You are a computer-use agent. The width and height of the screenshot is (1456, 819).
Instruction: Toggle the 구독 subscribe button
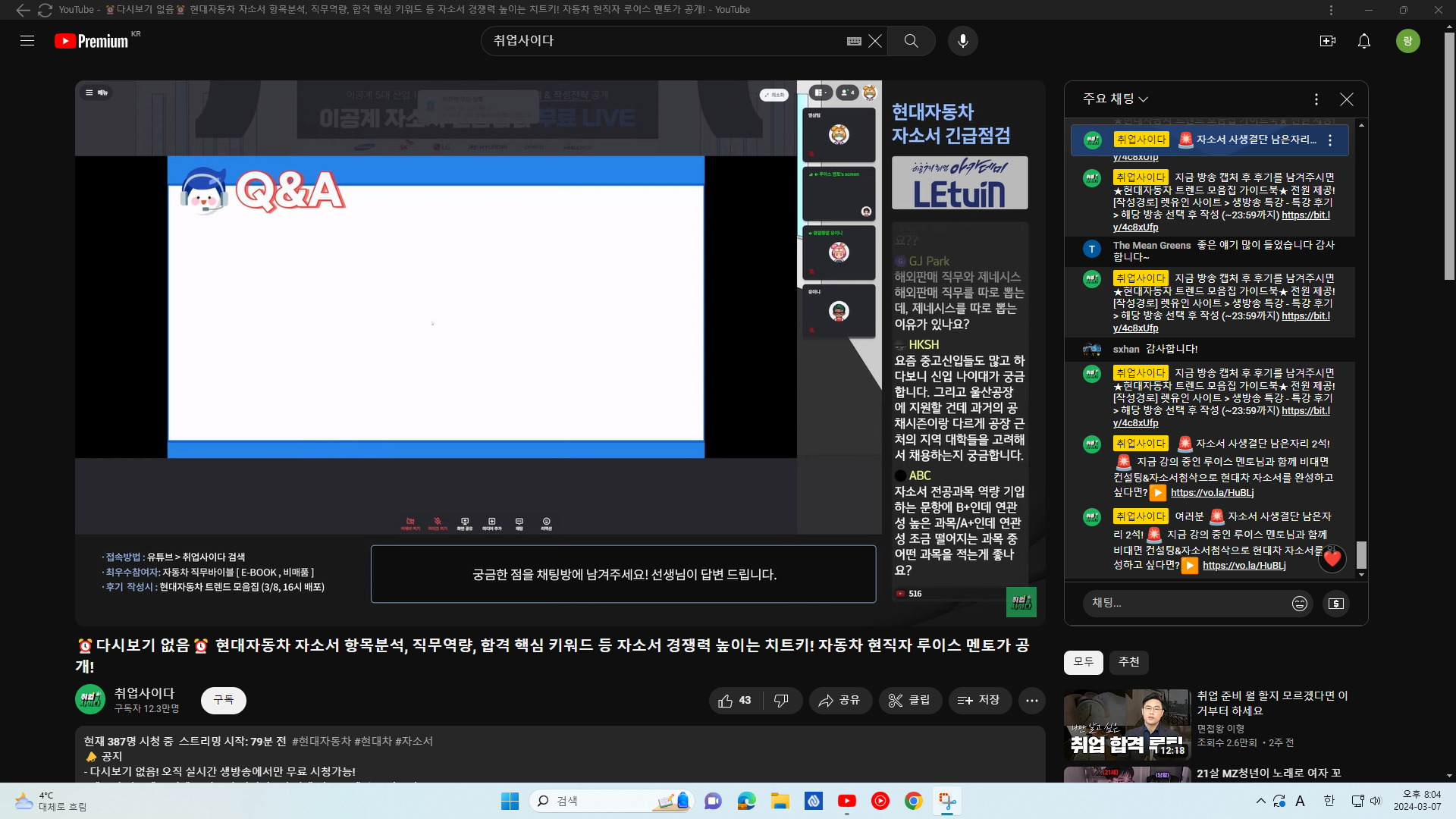click(x=223, y=700)
